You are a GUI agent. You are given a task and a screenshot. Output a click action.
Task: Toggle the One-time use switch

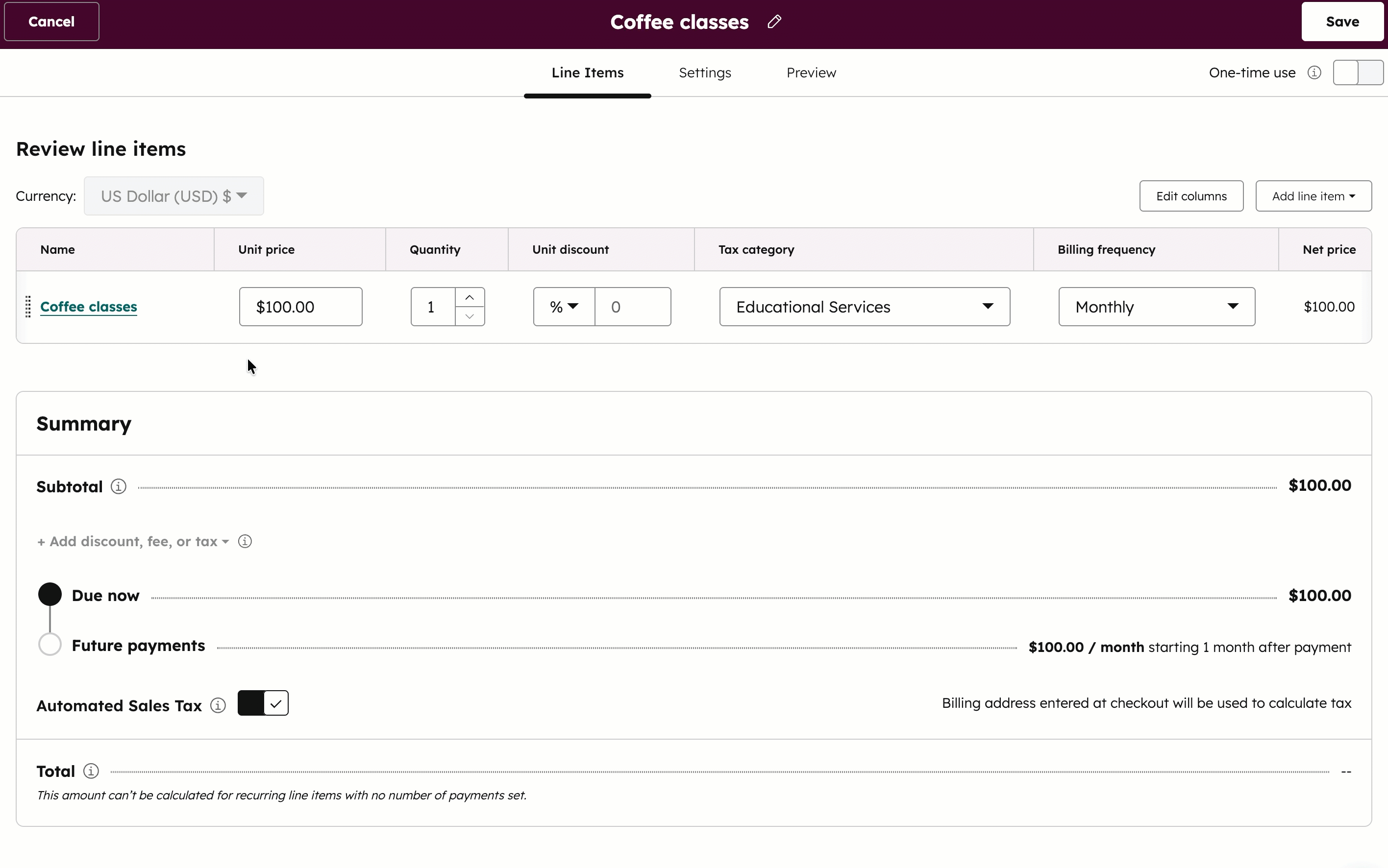pos(1358,73)
